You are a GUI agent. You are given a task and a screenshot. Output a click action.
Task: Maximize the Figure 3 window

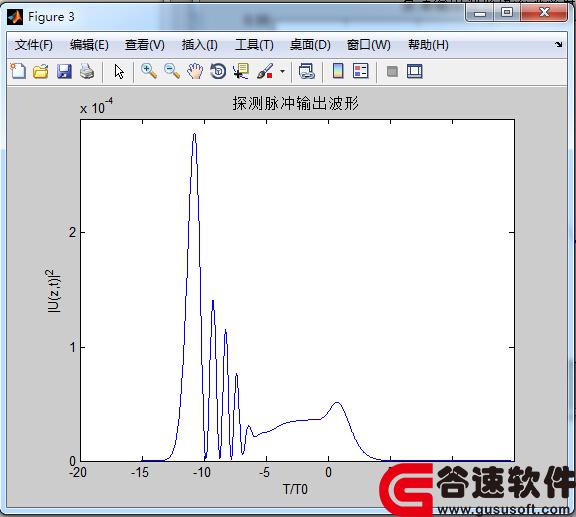tap(507, 13)
